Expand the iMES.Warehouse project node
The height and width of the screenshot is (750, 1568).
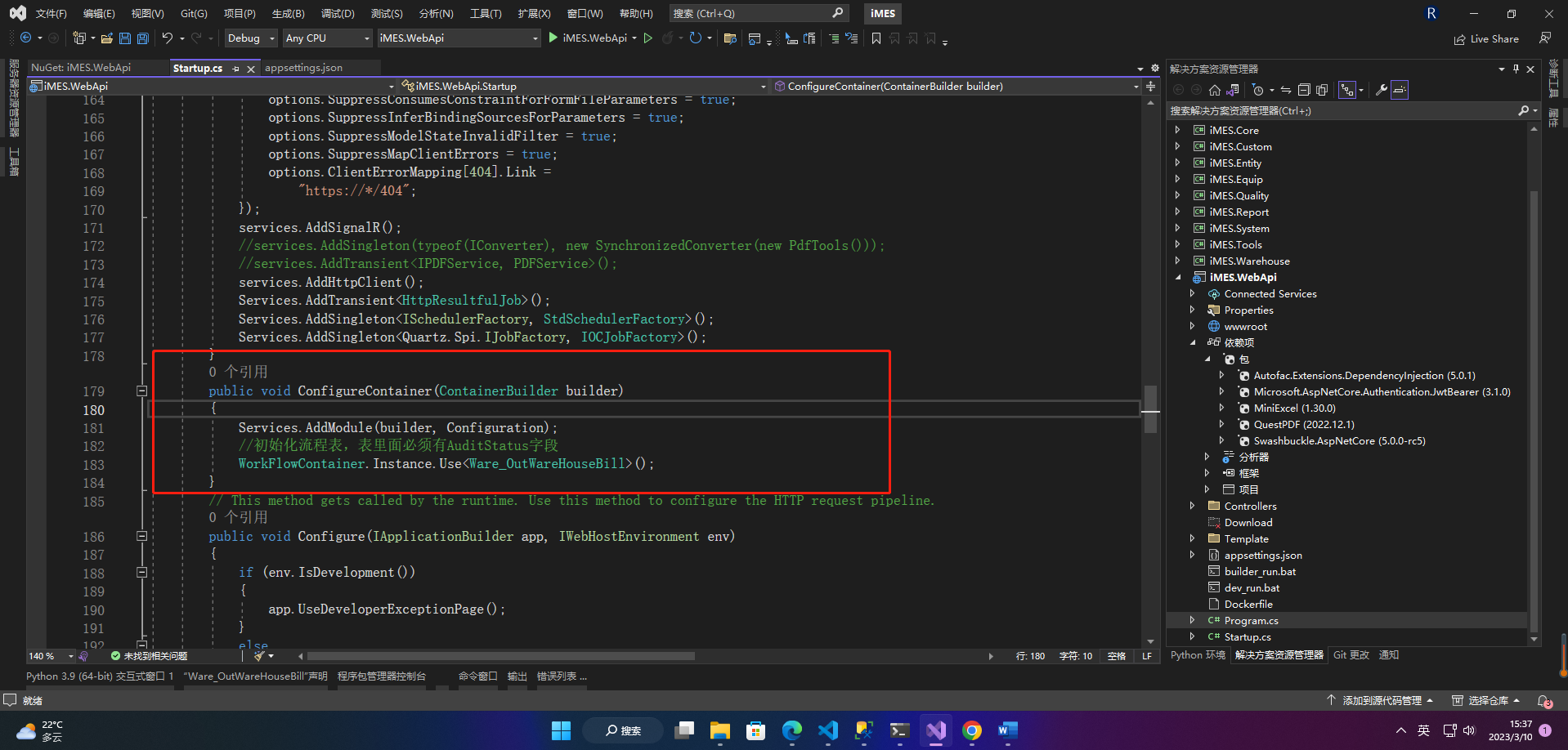[1178, 261]
